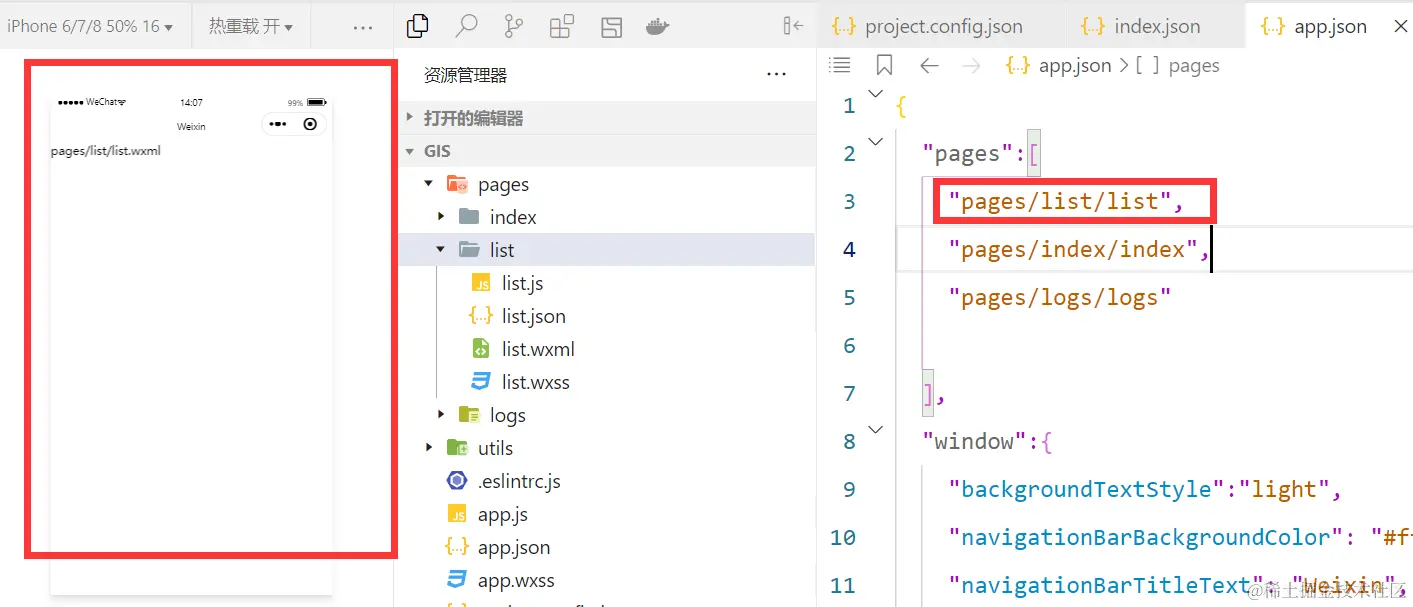Screen dimensions: 1413x607
Task: Open .eslintrc.js file
Action: pyautogui.click(x=519, y=481)
